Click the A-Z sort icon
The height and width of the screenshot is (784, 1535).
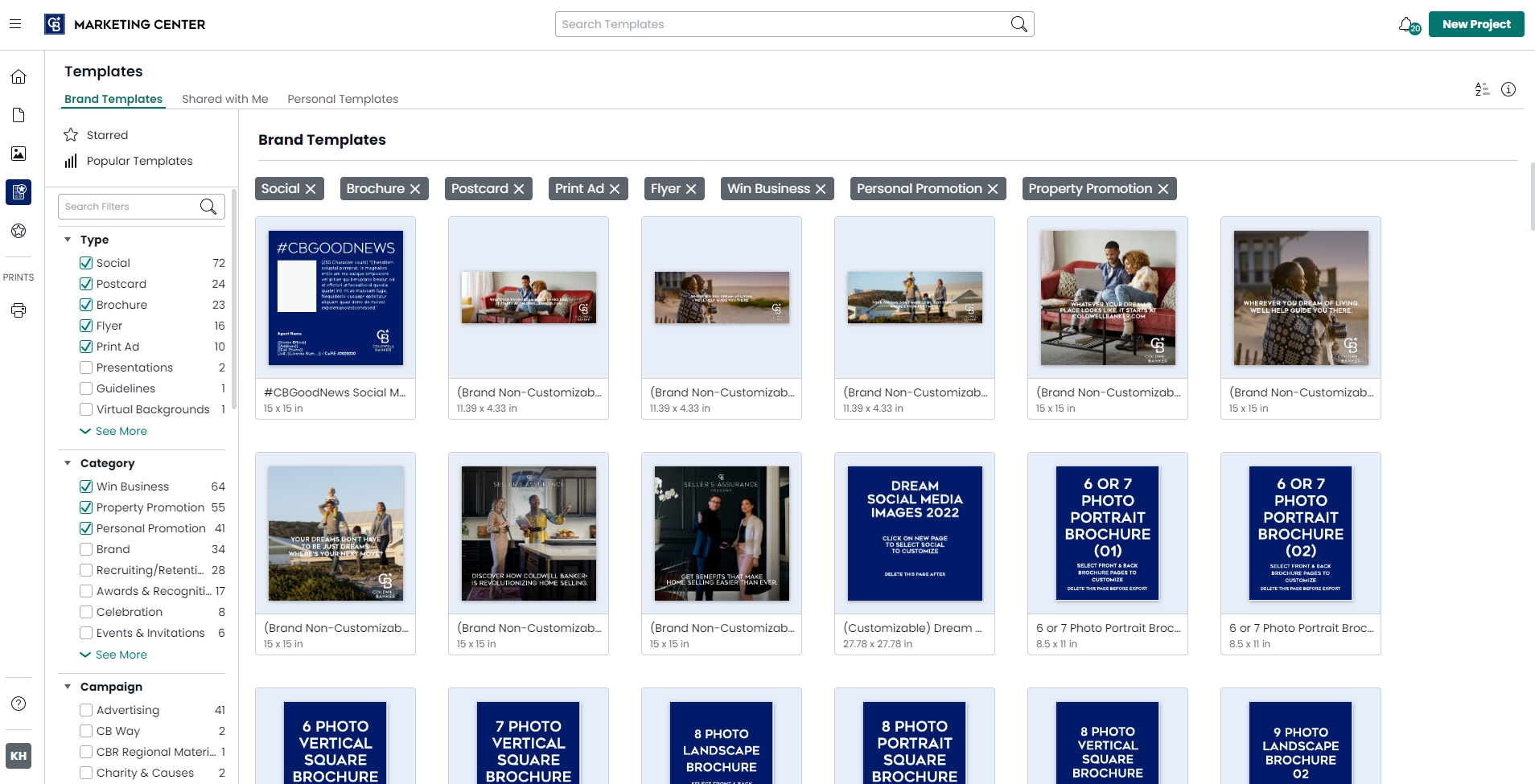[x=1482, y=89]
